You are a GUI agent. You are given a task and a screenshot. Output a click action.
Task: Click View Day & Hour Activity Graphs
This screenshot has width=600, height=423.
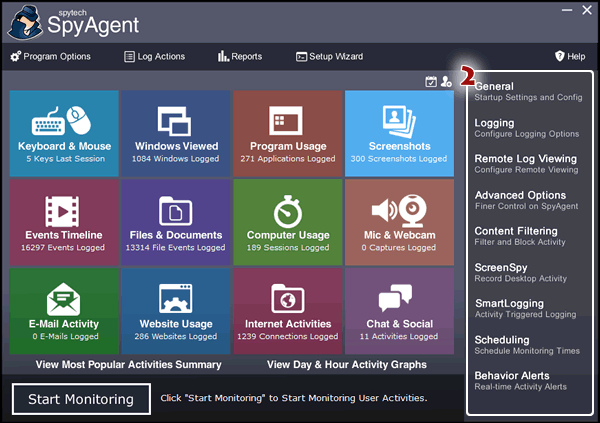(346, 365)
